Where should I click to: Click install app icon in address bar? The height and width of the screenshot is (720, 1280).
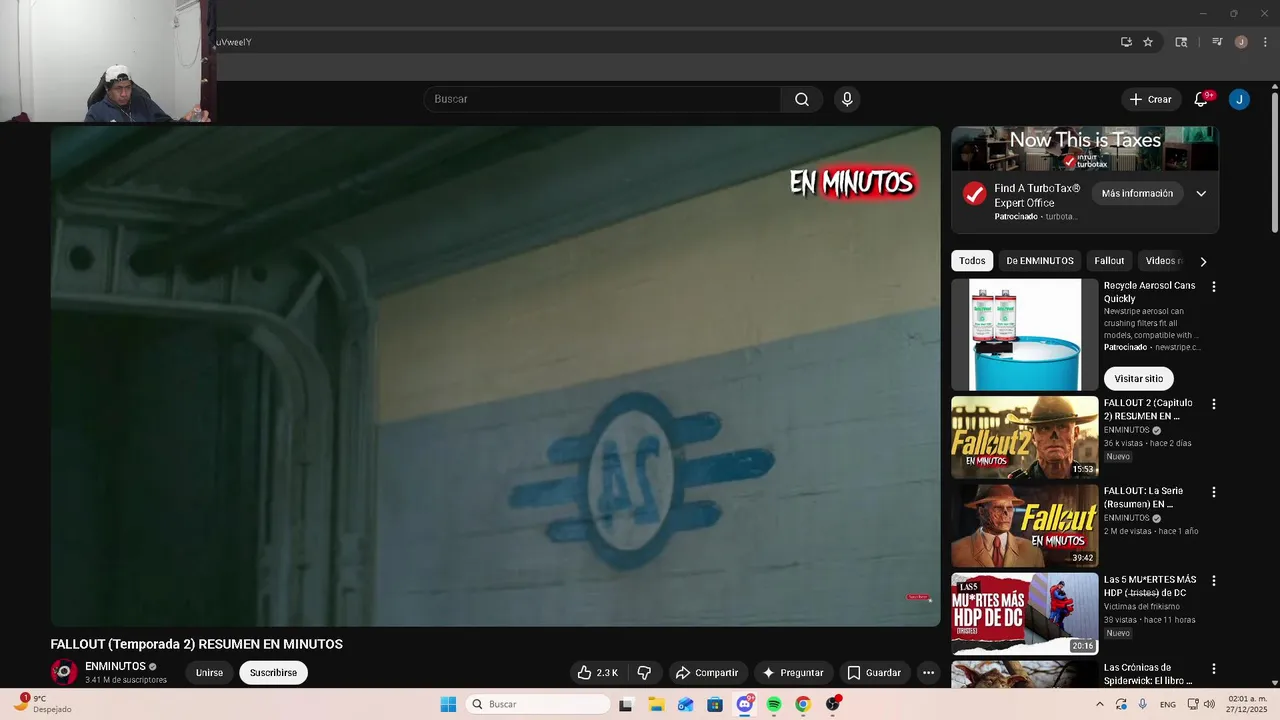tap(1126, 42)
